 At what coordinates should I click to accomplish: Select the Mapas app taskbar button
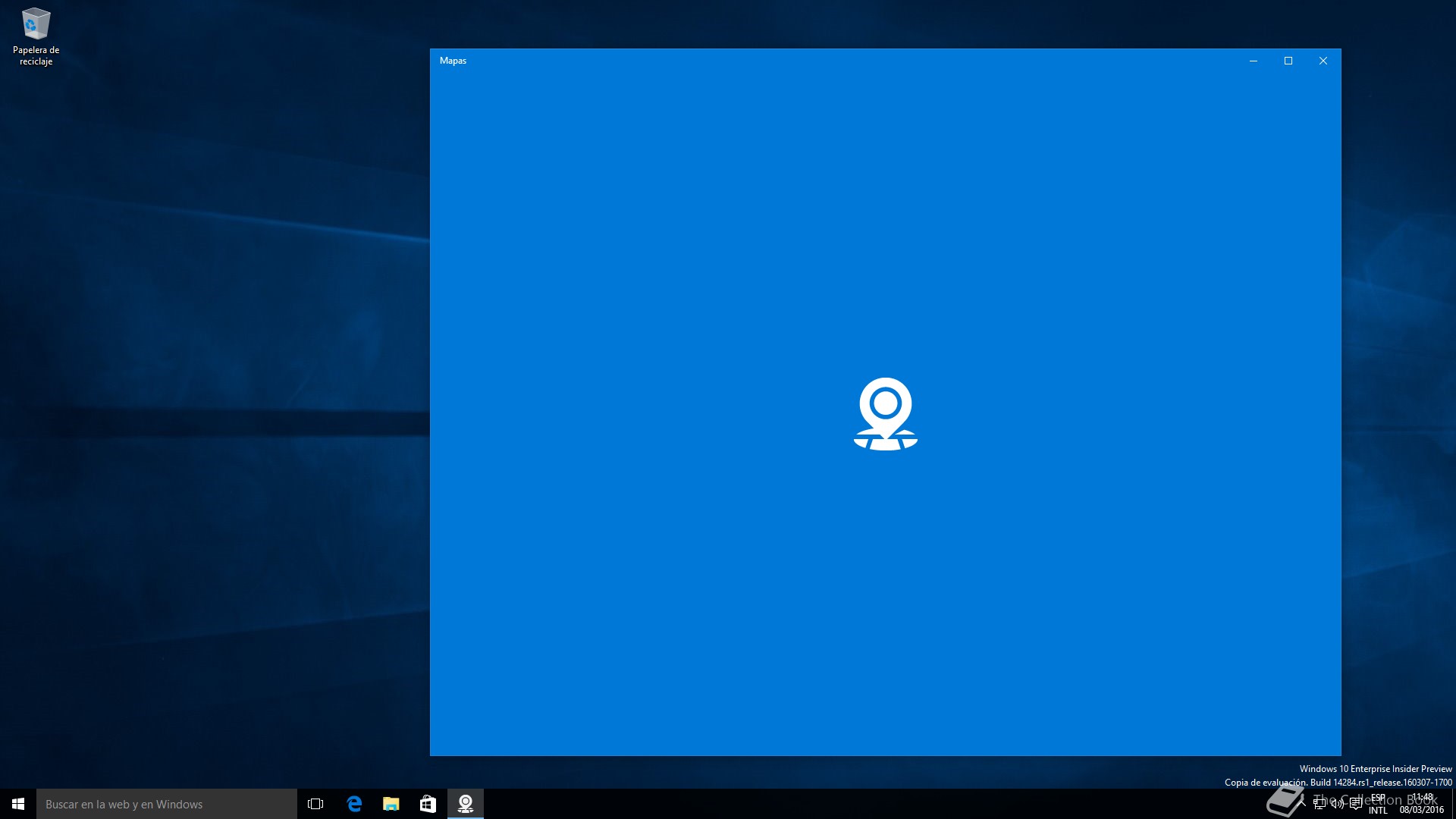466,804
